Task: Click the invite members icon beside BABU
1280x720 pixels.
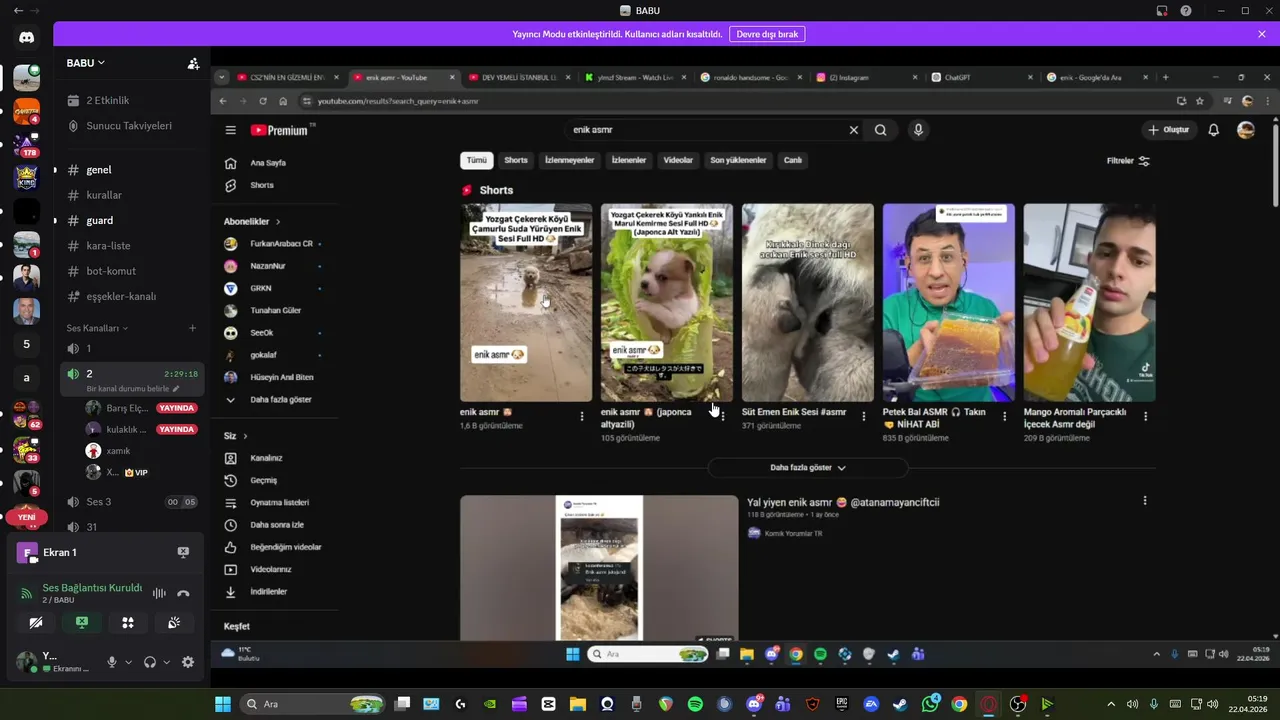Action: 193,63
